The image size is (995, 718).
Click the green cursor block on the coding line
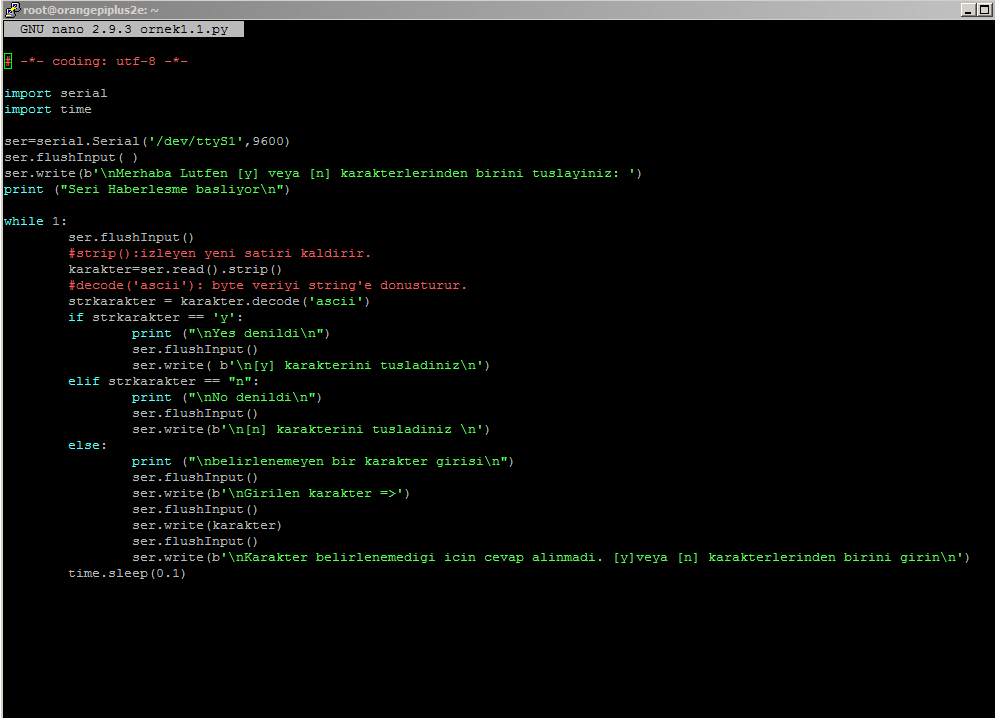click(x=7, y=60)
